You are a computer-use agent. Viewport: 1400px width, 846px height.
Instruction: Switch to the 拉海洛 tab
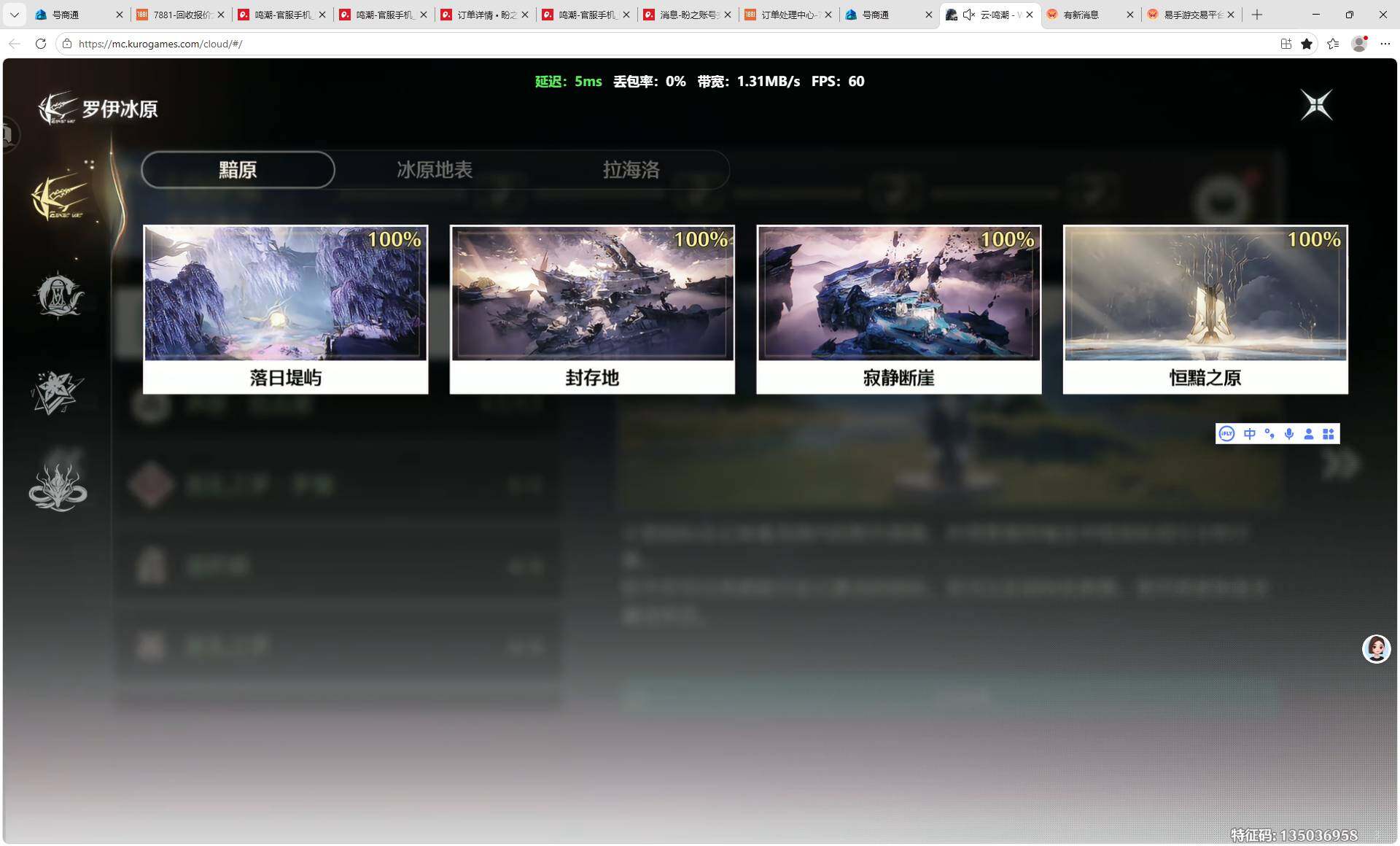[x=631, y=170]
